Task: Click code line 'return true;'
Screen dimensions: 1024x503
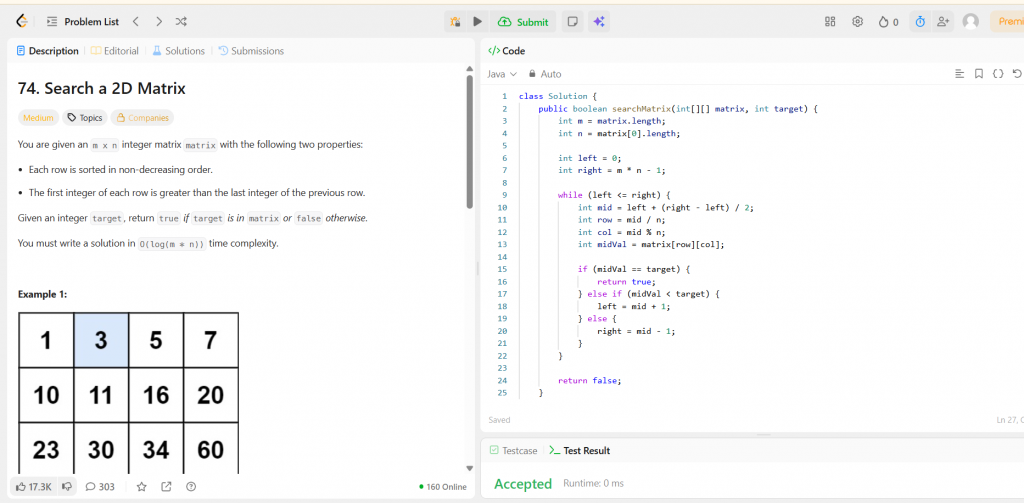Action: pos(626,282)
